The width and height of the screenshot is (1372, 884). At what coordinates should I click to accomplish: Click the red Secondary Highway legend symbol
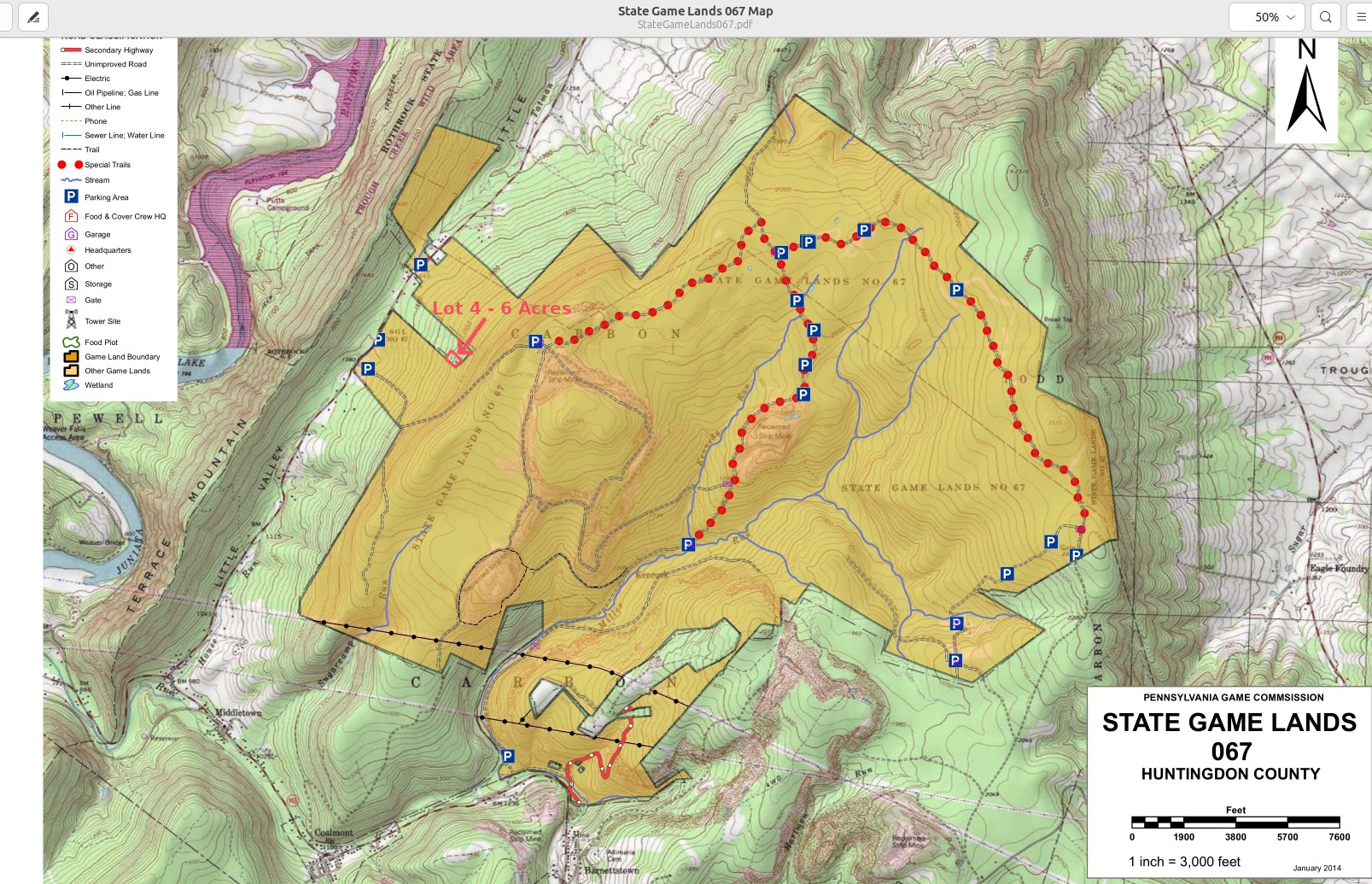[71, 50]
